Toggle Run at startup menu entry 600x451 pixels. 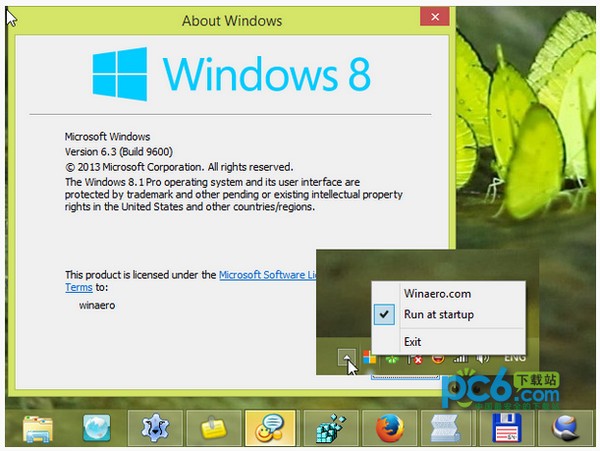click(x=448, y=314)
